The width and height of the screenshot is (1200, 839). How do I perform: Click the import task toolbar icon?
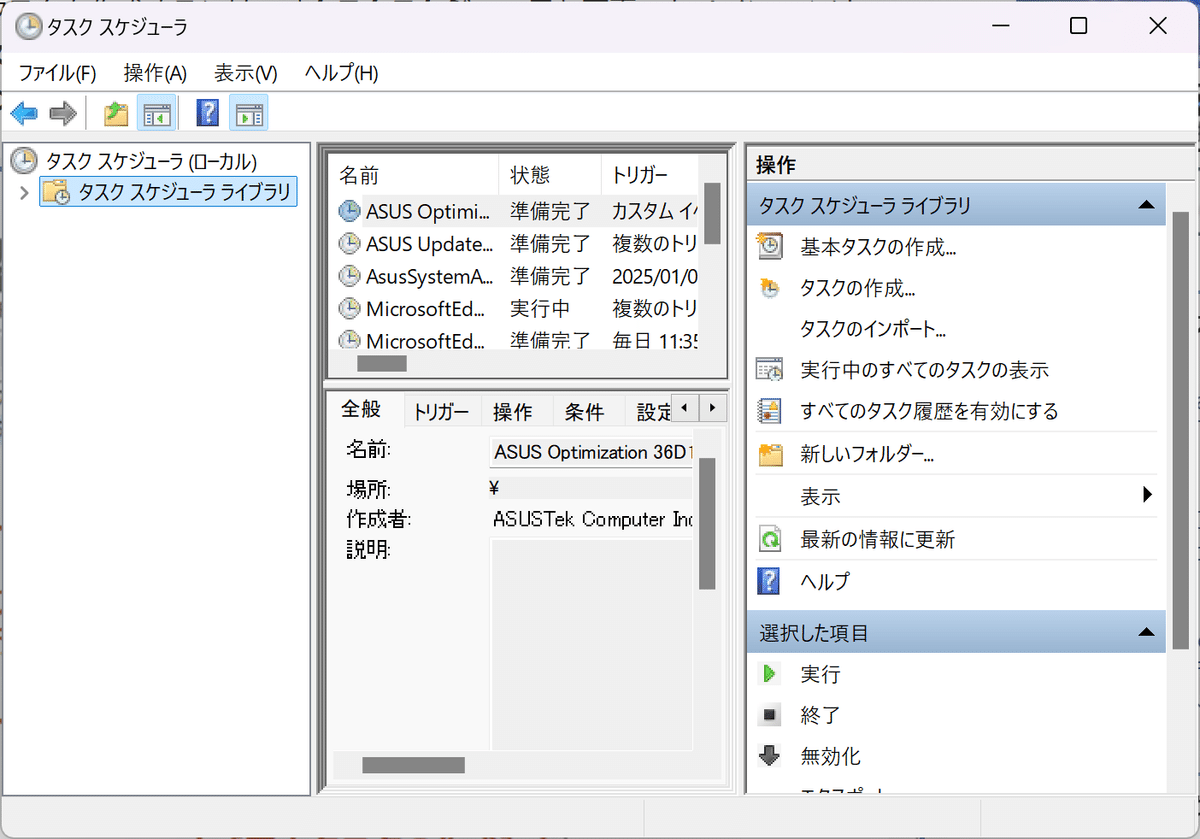click(x=115, y=112)
